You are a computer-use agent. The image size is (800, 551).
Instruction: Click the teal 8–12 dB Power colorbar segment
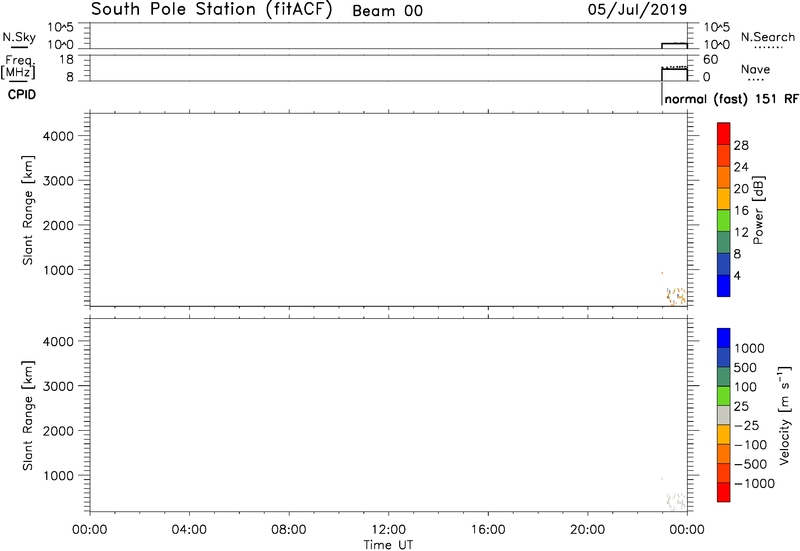click(x=723, y=242)
